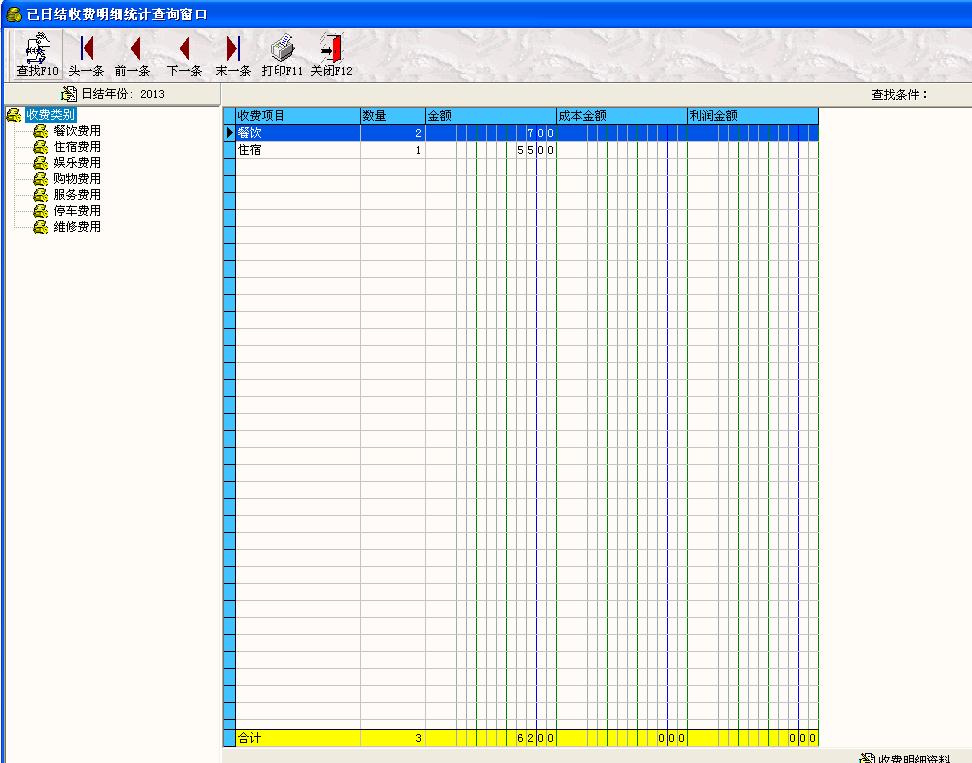Click the row indicator arrow for 餐饮
This screenshot has width=972, height=763.
229,133
